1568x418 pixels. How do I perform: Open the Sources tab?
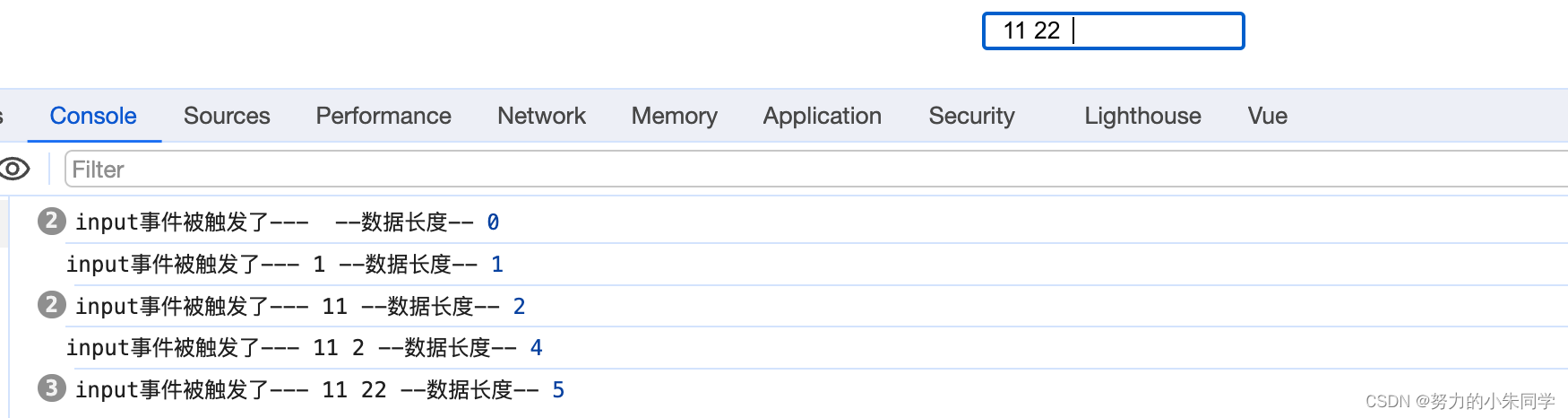(227, 116)
